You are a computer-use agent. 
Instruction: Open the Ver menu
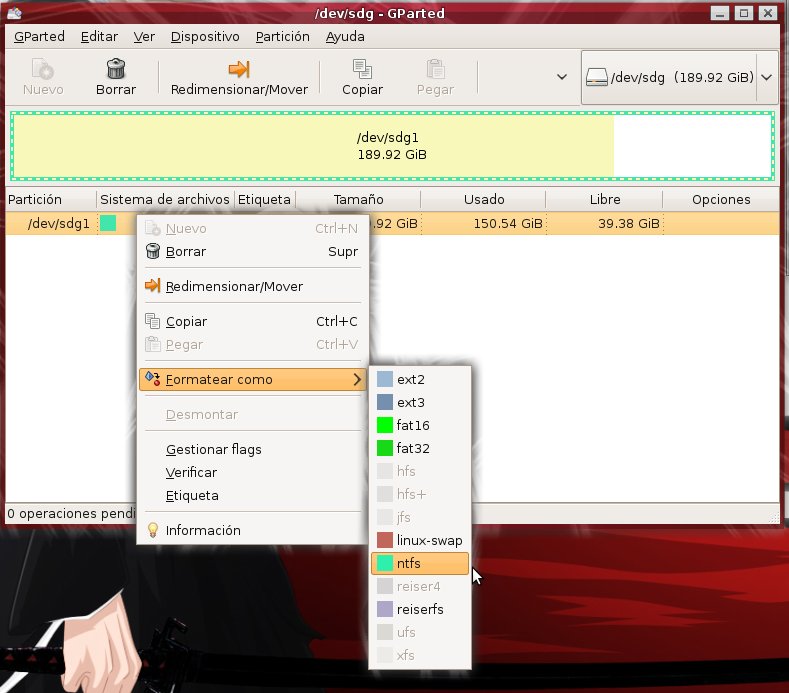click(x=144, y=37)
